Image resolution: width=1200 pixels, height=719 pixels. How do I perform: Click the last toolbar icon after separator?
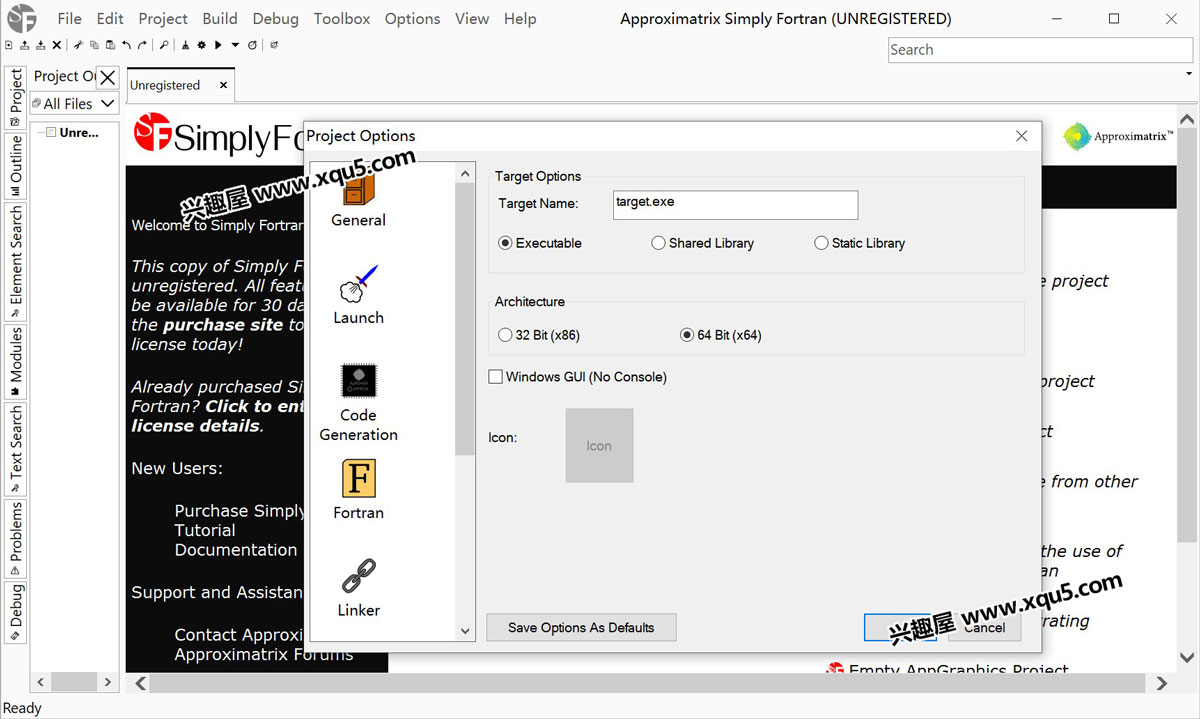(274, 45)
